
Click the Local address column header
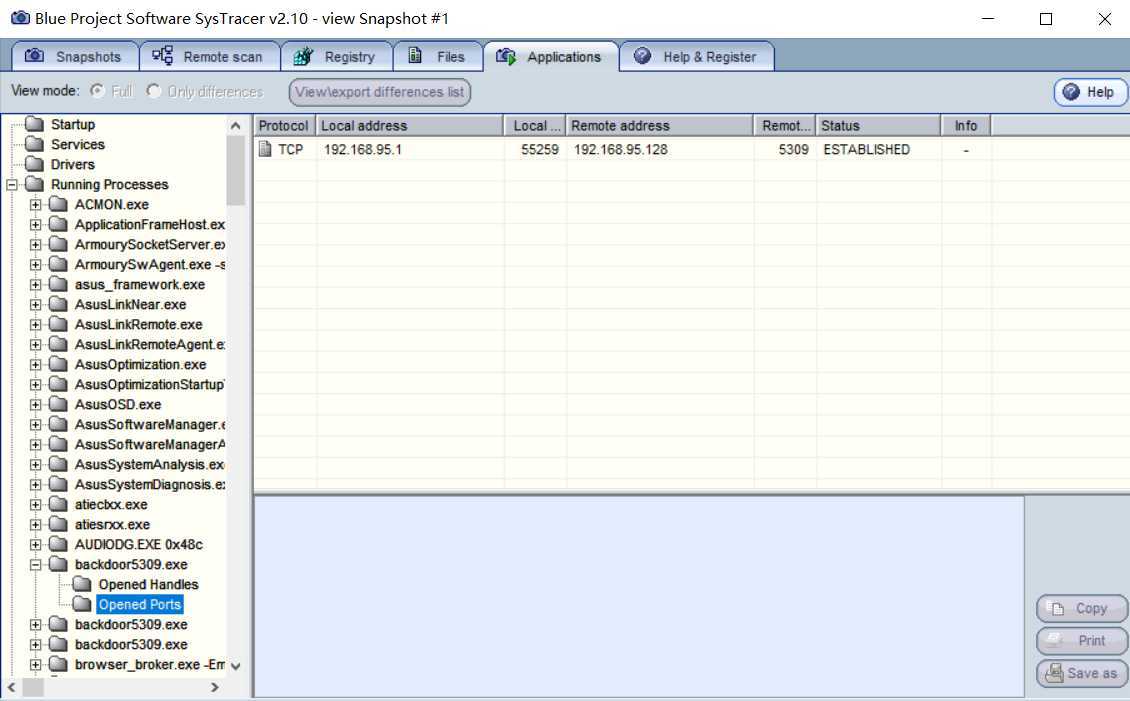click(x=410, y=125)
